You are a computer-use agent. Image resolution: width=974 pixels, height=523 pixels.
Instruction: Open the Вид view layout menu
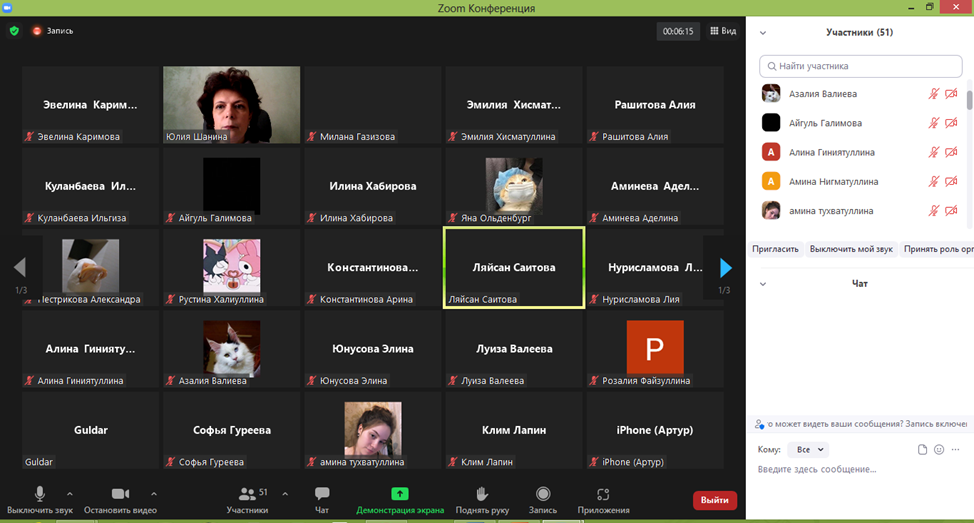[x=723, y=31]
